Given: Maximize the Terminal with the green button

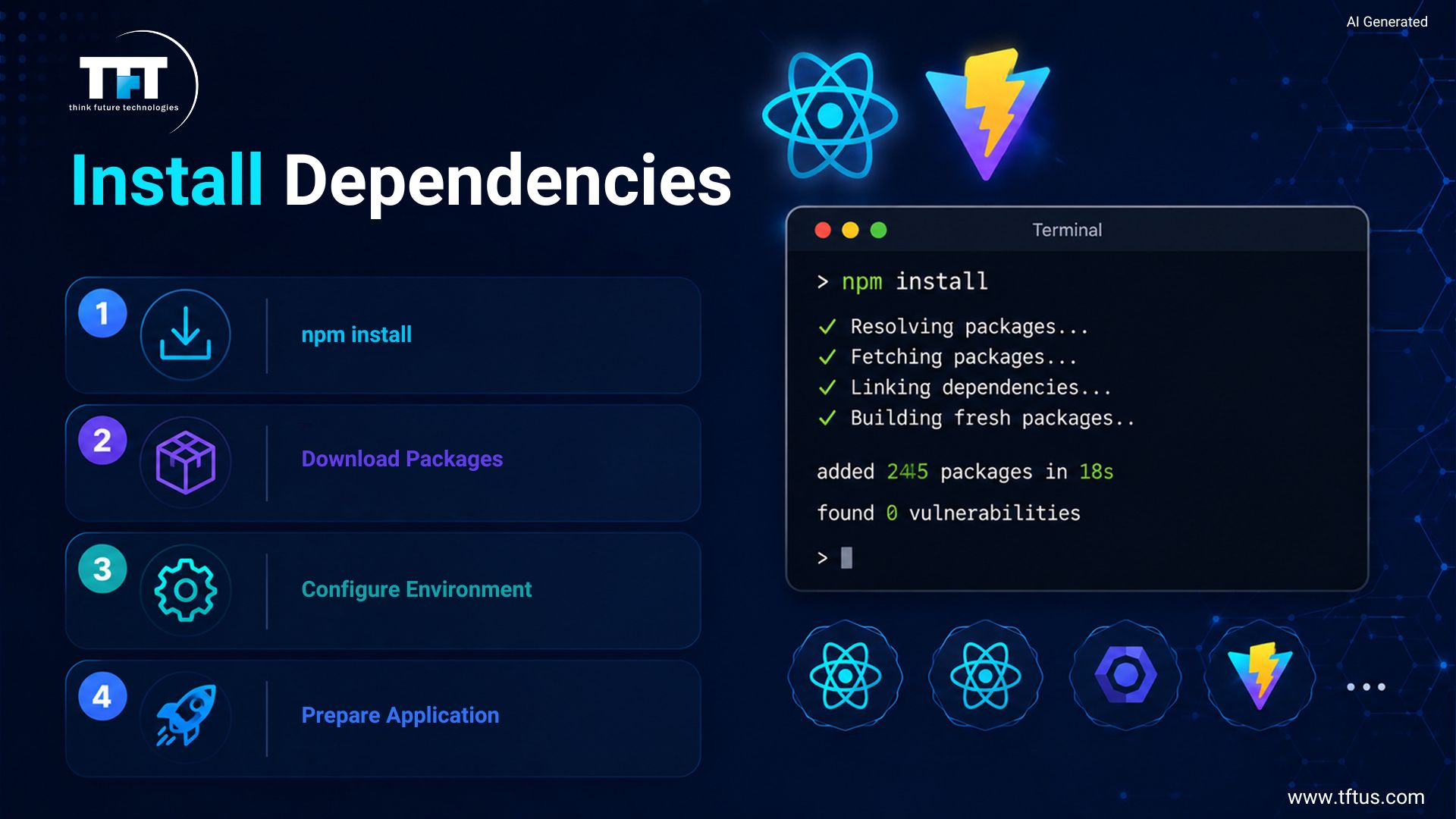Looking at the screenshot, I should 878,230.
